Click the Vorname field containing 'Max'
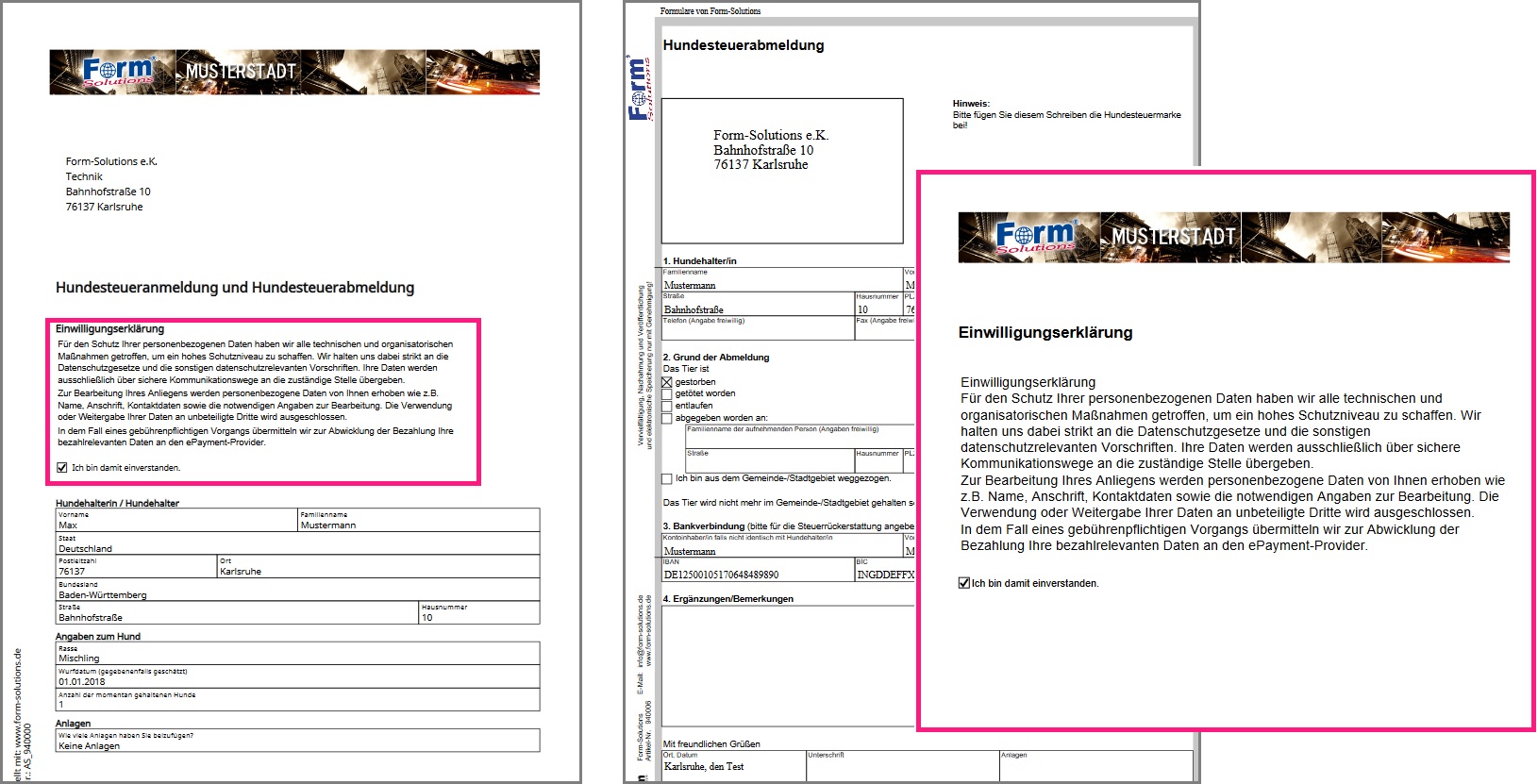 click(176, 525)
